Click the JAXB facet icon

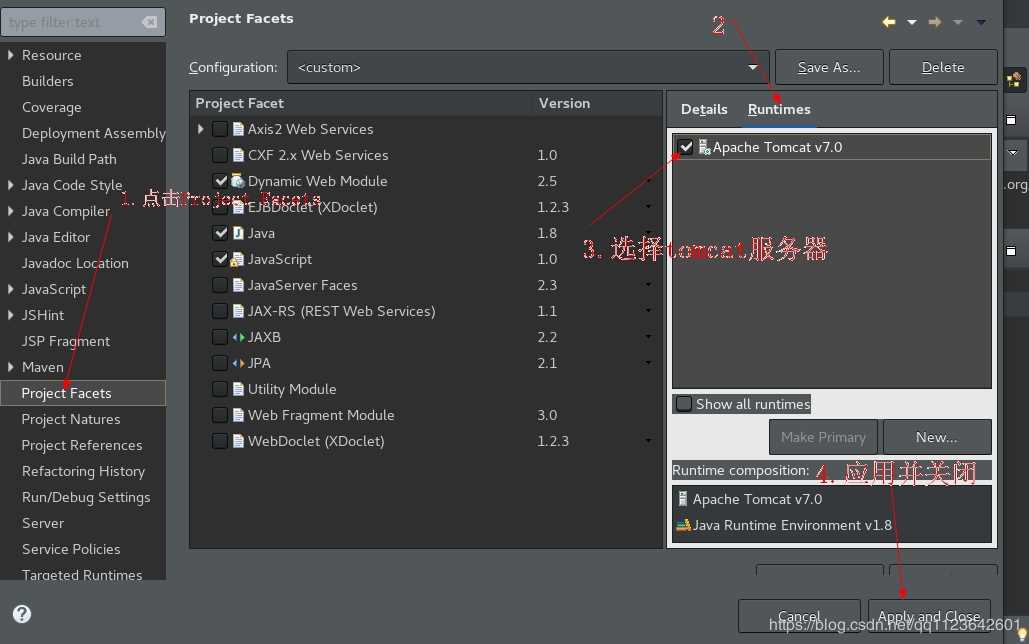238,337
